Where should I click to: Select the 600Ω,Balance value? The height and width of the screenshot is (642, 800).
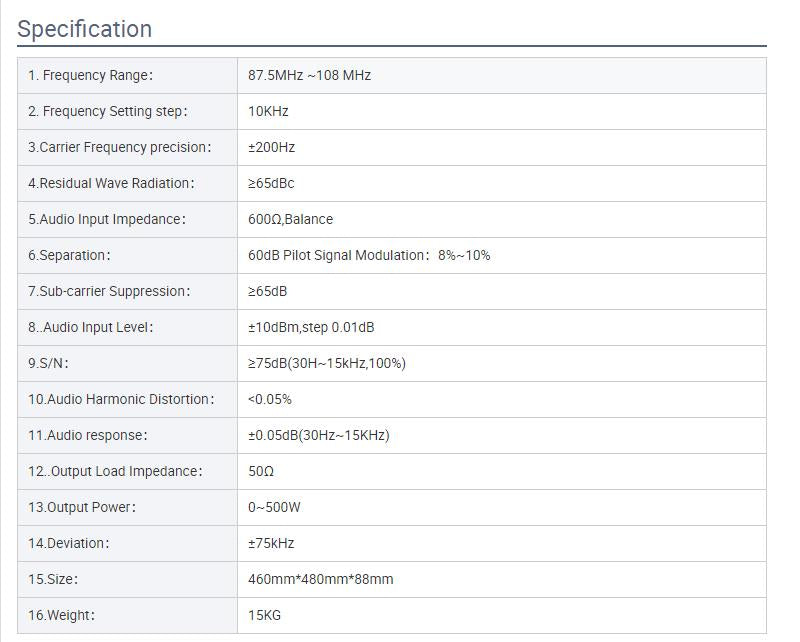coord(291,219)
